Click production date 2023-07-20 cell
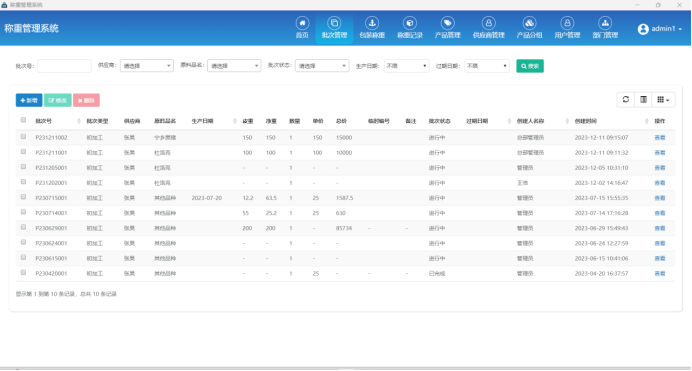Screen dimensions: 692x371 (207, 198)
